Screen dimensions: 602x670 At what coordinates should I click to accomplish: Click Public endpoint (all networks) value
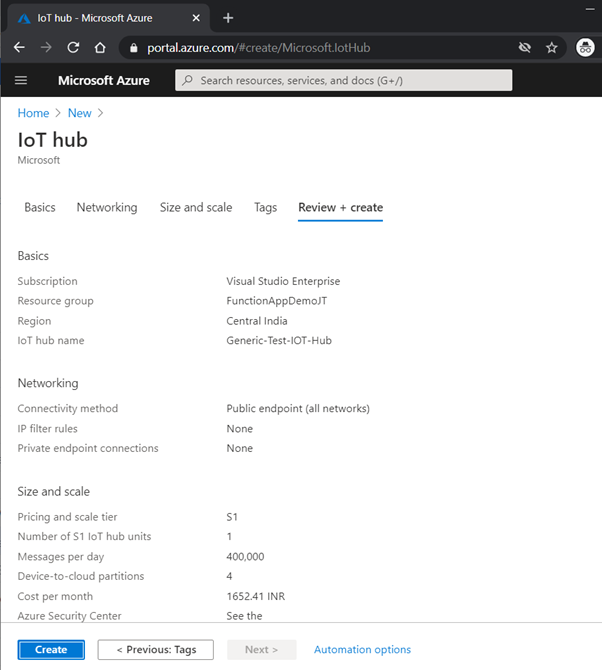click(298, 408)
